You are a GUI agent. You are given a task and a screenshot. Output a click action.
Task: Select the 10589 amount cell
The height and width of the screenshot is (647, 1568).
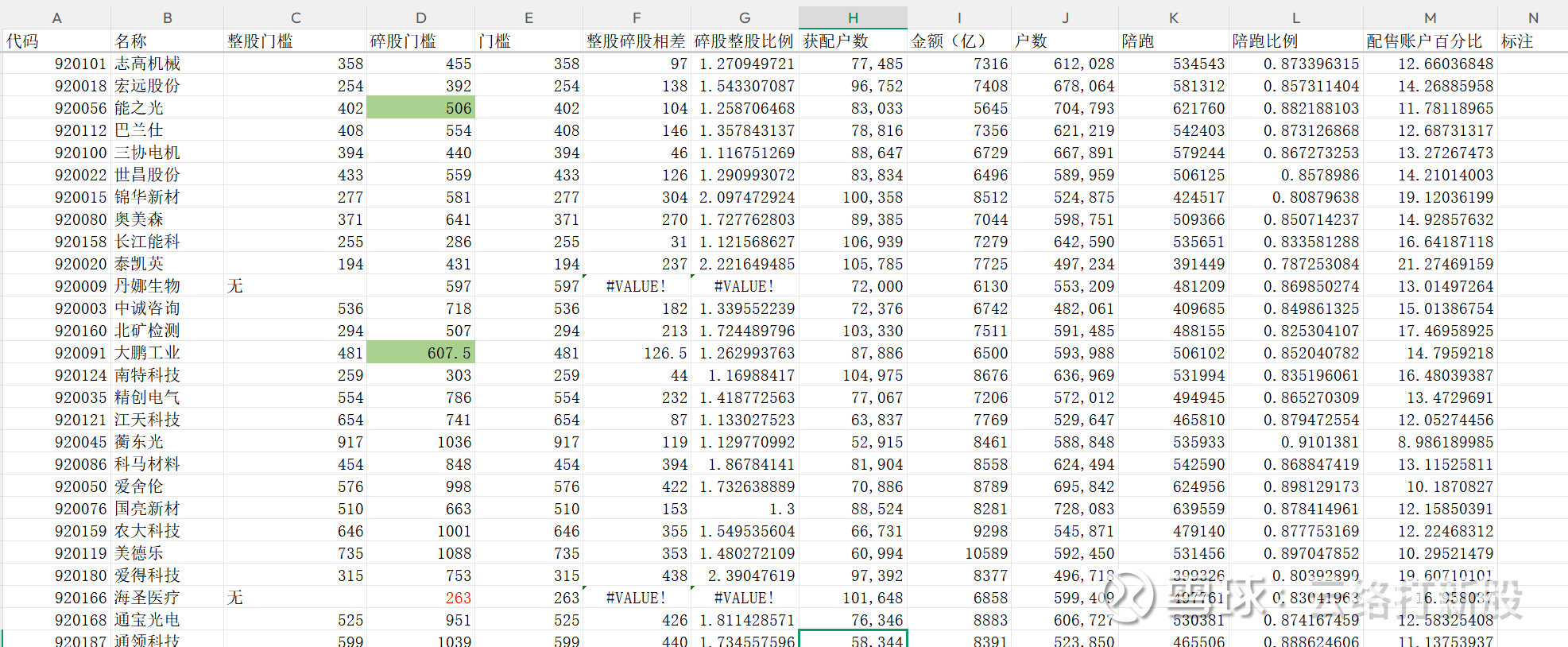coord(959,553)
